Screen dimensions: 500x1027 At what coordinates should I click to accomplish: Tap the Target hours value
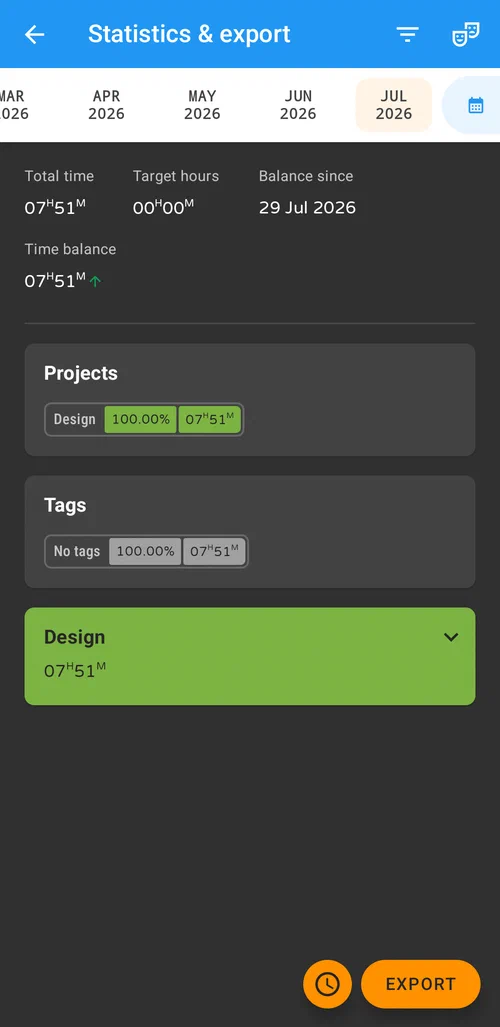(x=164, y=208)
